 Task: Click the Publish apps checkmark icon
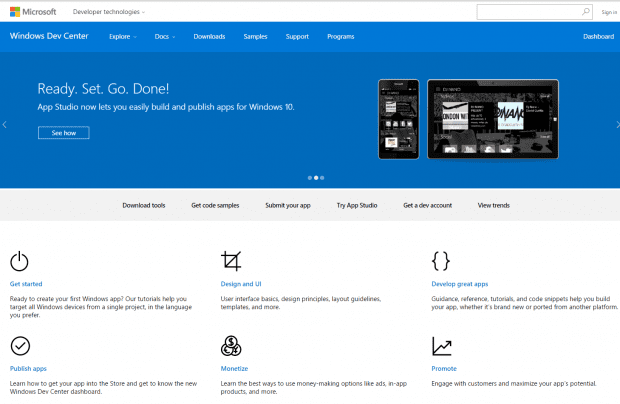pyautogui.click(x=20, y=346)
